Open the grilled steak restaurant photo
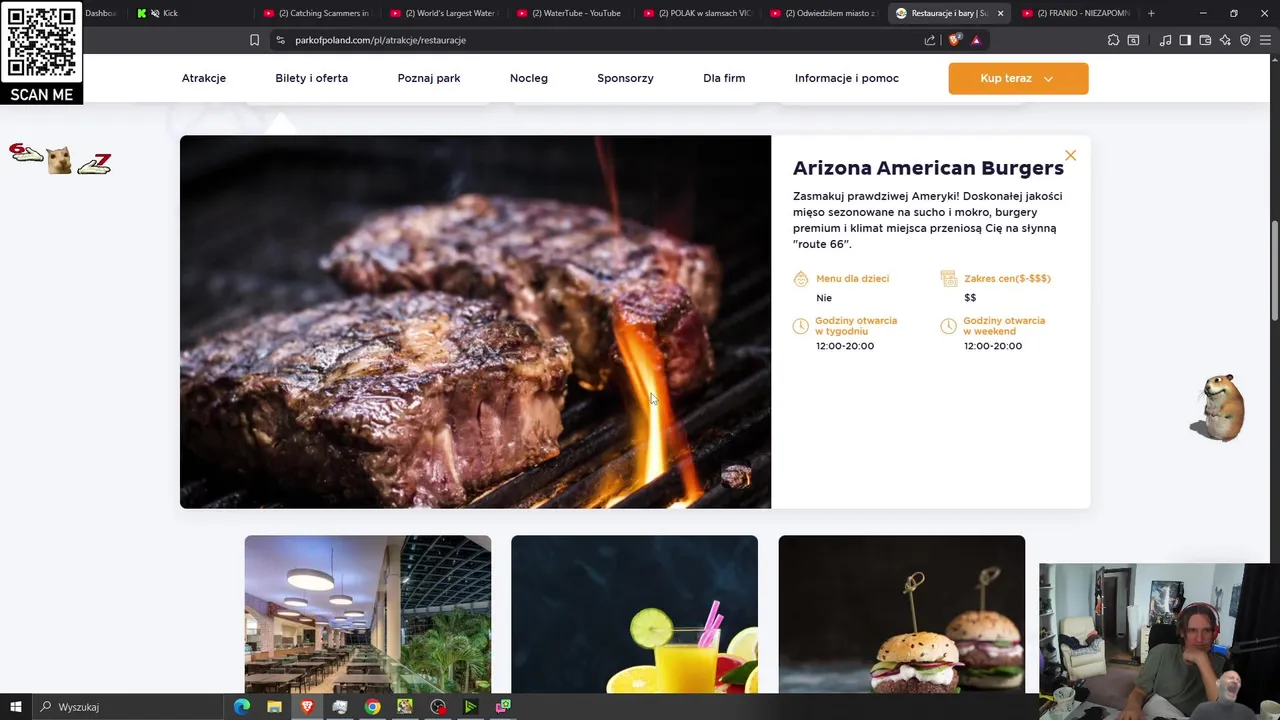This screenshot has height=720, width=1280. (475, 322)
